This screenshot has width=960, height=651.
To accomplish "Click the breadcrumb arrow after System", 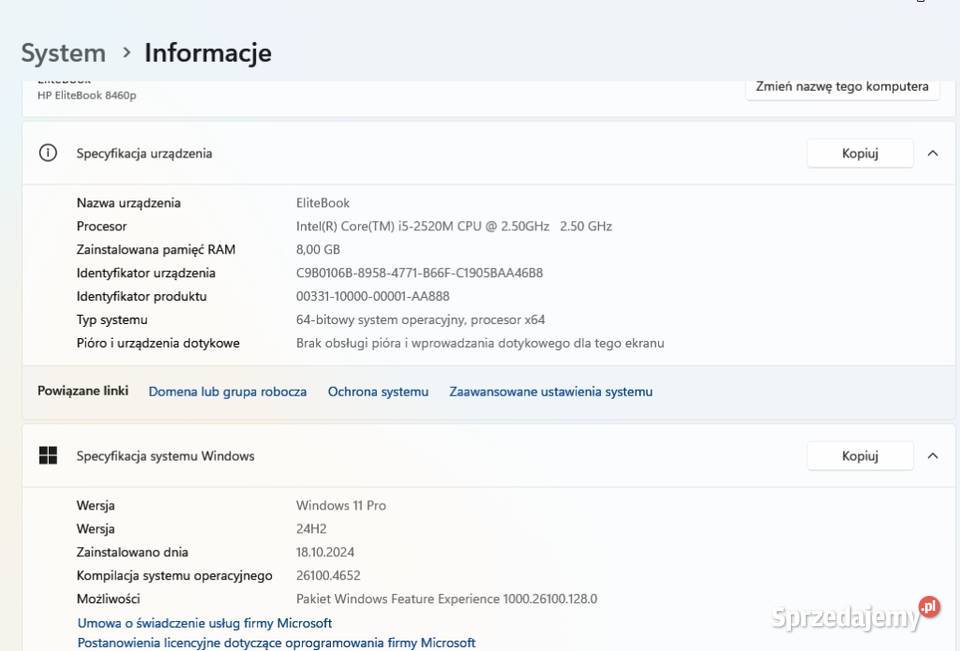I will tap(126, 52).
